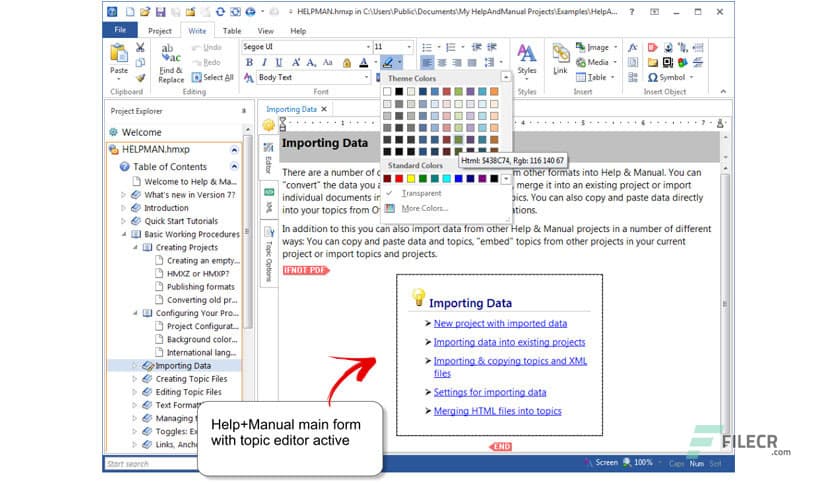Screen dimensions: 836x484
Task: Open 'Settings for importing data' link
Action: pos(489,392)
